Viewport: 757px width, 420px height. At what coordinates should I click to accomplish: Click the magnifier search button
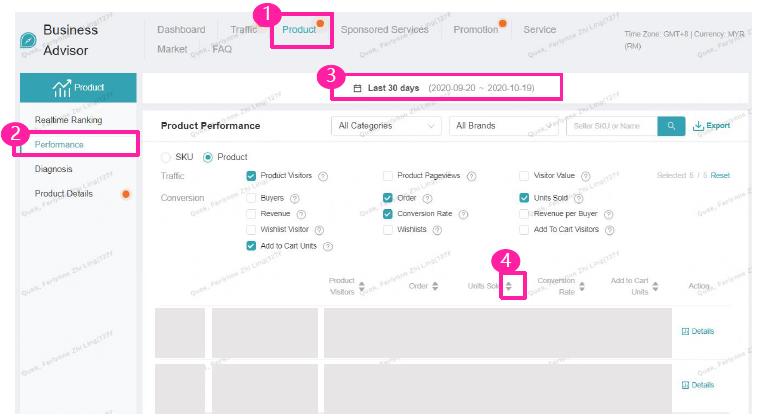(x=671, y=126)
